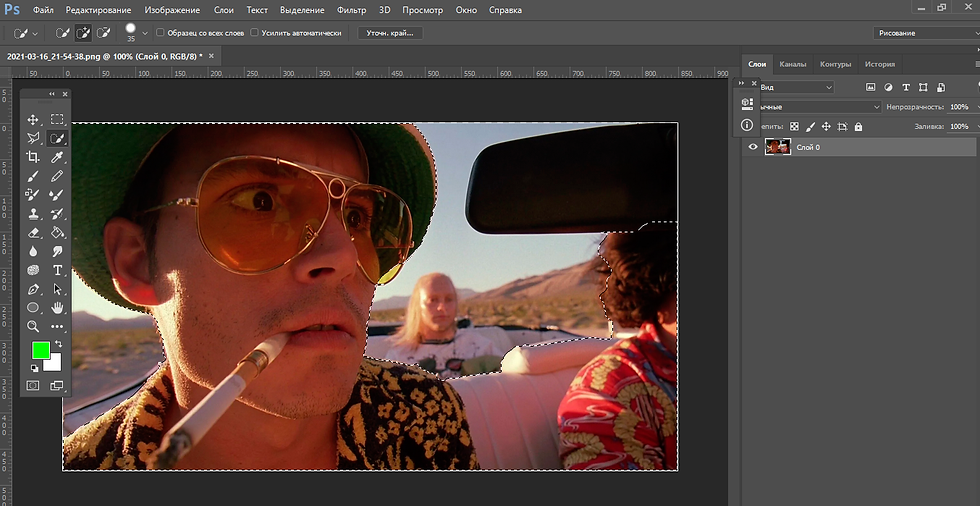Image resolution: width=980 pixels, height=506 pixels.
Task: Select the Horizontal Type tool
Action: click(57, 270)
